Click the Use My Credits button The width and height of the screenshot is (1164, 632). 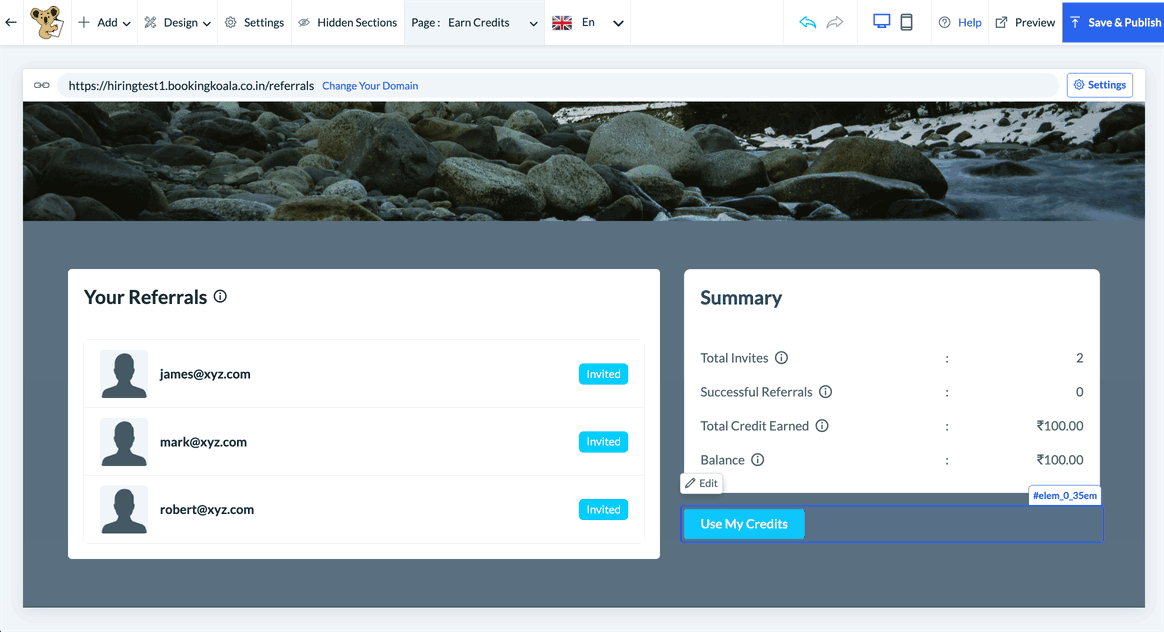(744, 524)
